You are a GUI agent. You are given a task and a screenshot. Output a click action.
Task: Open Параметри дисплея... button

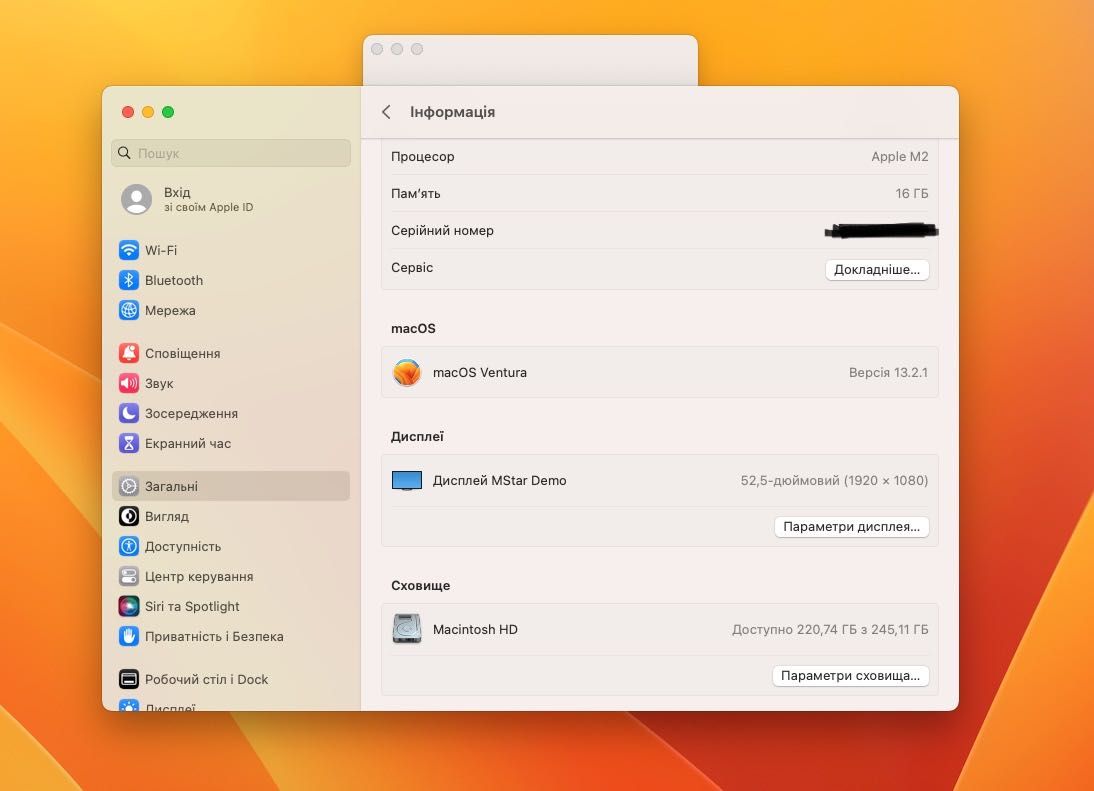pyautogui.click(x=851, y=527)
